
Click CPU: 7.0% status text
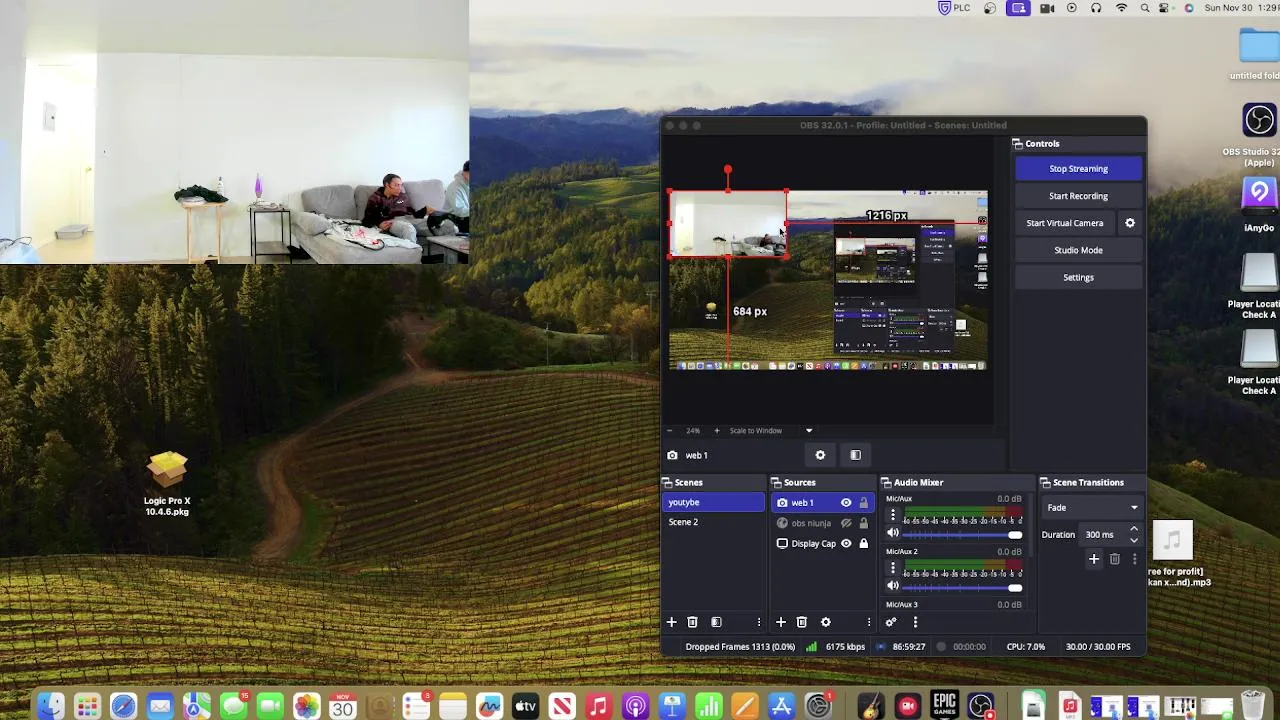click(x=1025, y=647)
